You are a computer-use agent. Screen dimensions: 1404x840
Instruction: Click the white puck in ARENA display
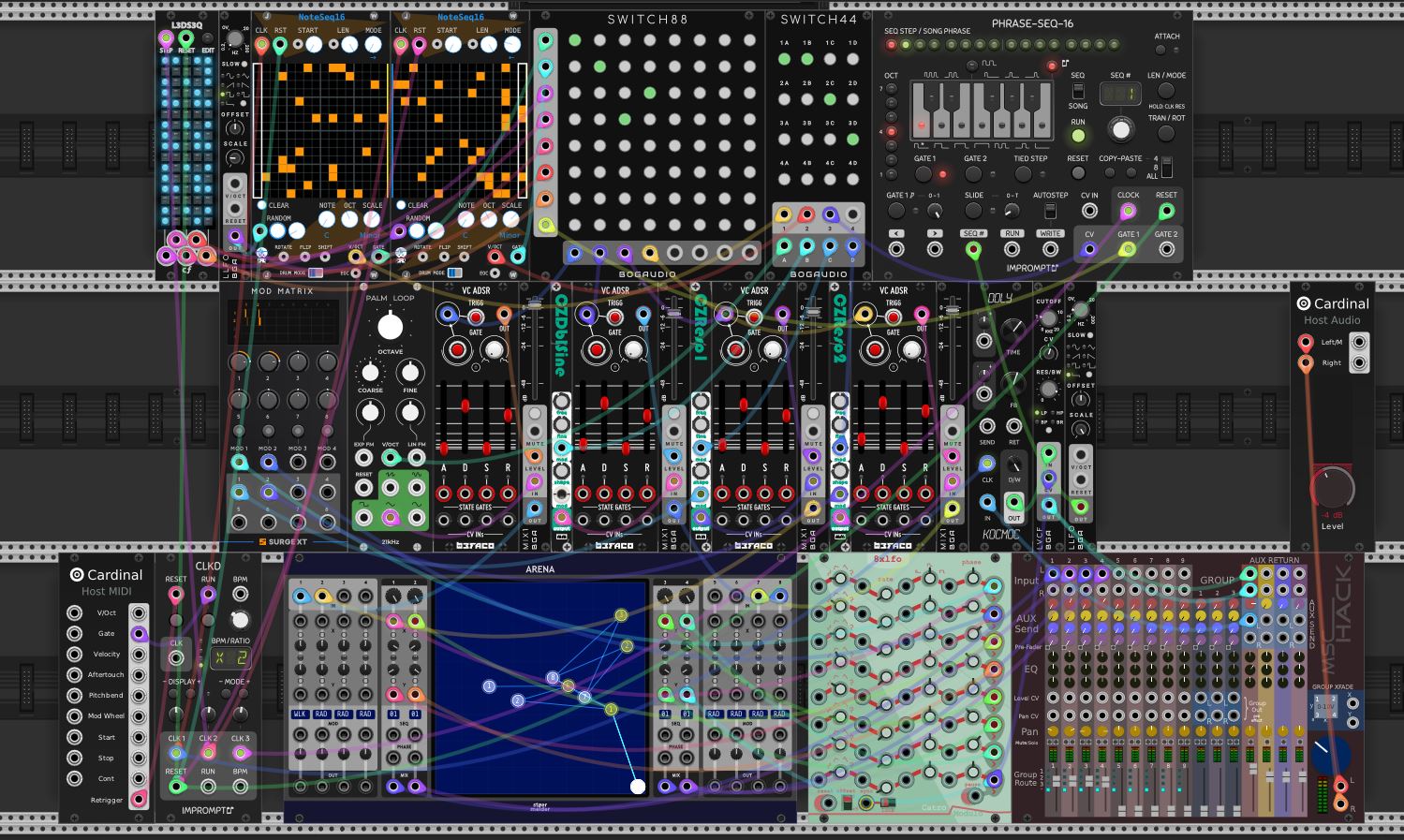point(638,786)
